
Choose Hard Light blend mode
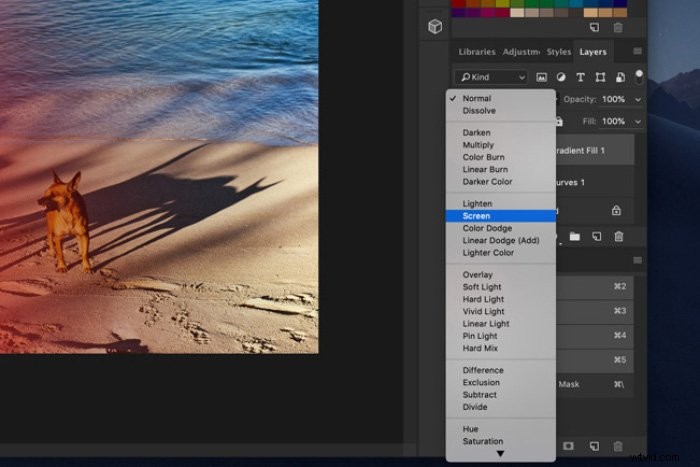tap(501, 299)
